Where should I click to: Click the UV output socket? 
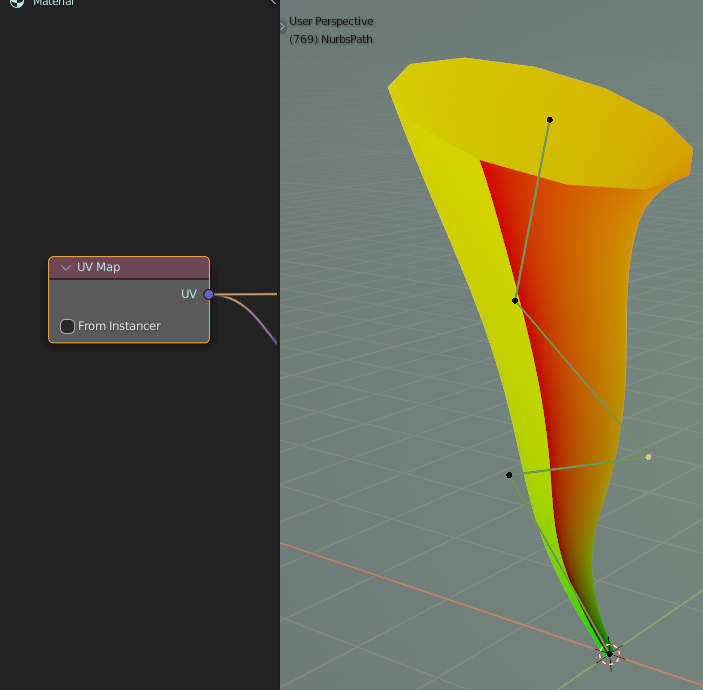208,294
